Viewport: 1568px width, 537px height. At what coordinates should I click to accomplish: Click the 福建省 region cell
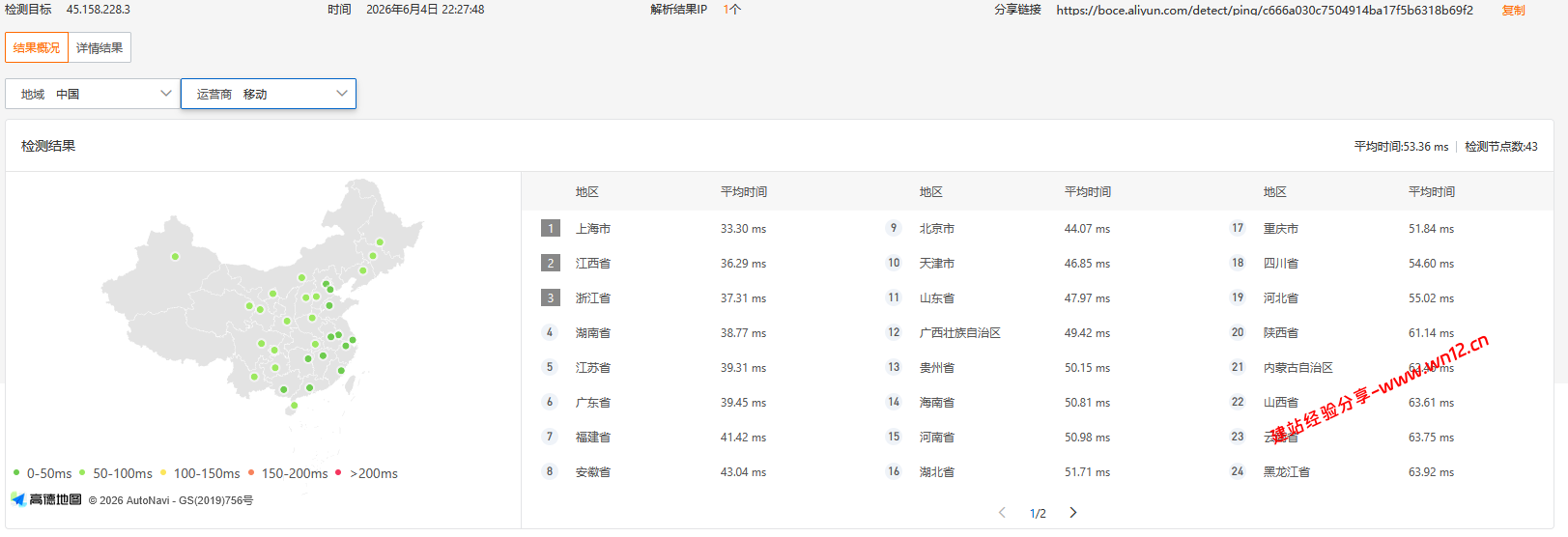click(593, 438)
